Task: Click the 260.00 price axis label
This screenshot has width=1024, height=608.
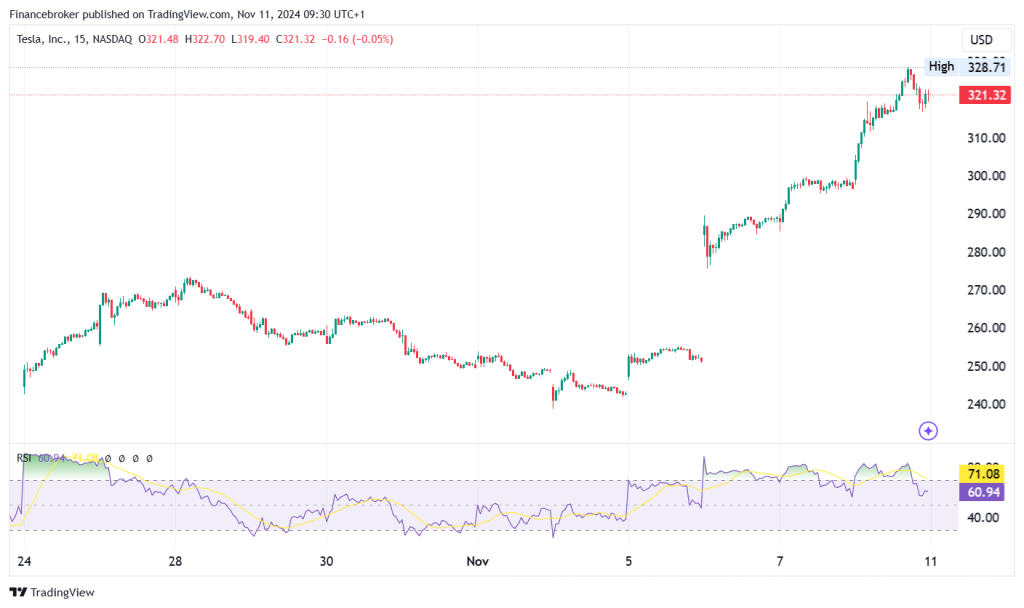Action: (986, 328)
